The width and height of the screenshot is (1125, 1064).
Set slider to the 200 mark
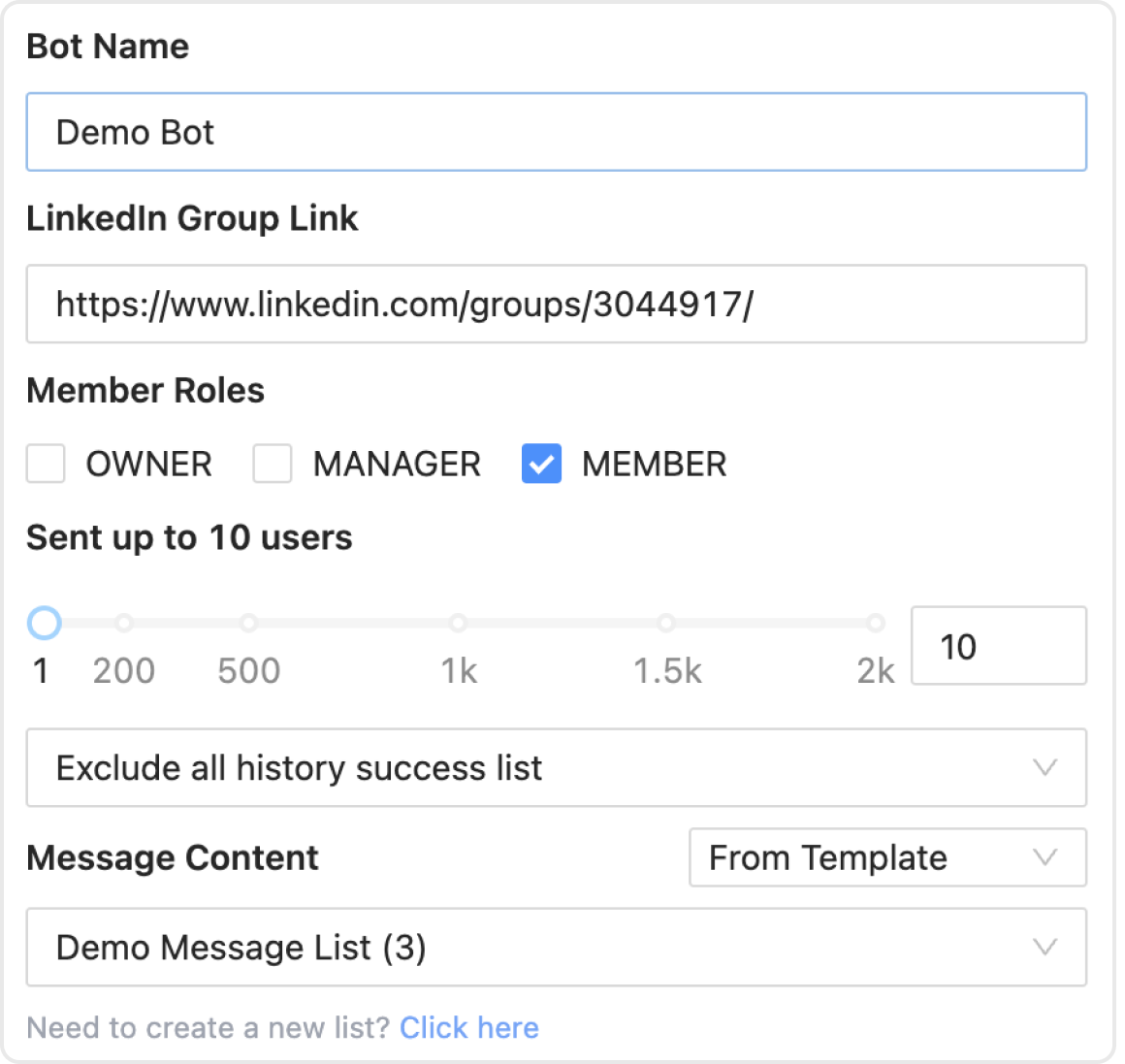124,623
